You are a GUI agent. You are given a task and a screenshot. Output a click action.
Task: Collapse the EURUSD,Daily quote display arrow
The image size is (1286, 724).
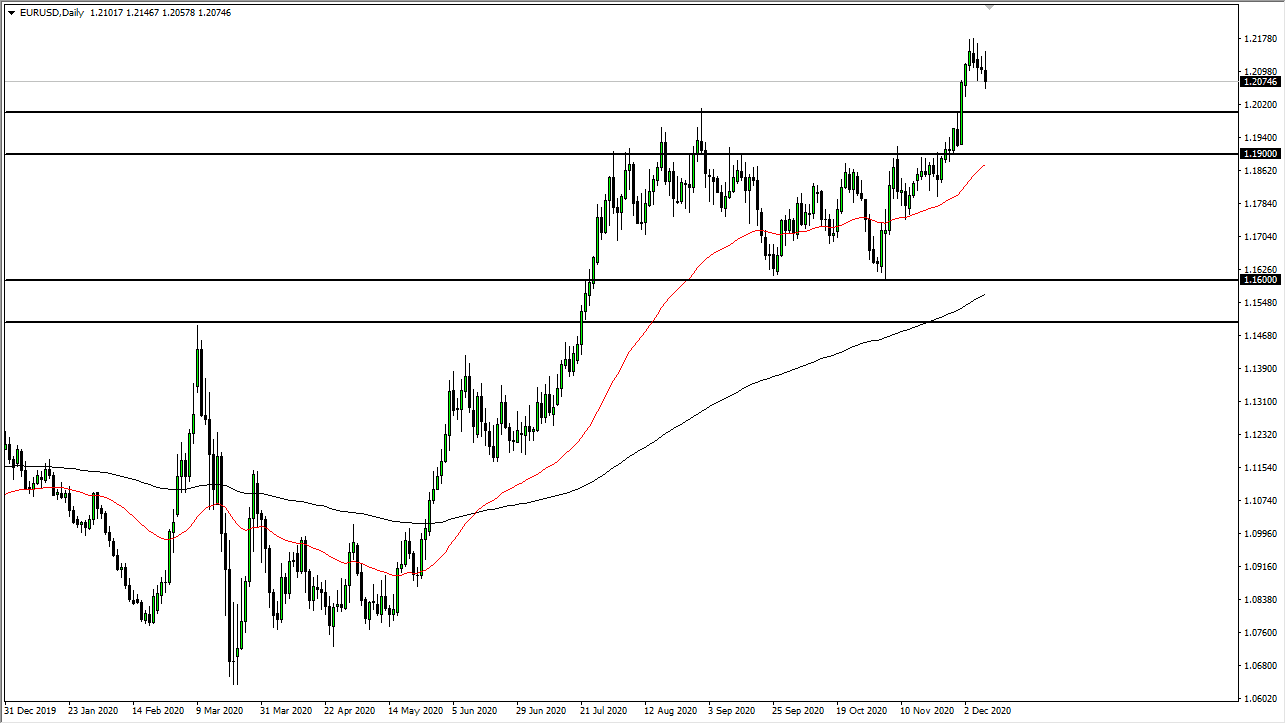click(x=10, y=13)
